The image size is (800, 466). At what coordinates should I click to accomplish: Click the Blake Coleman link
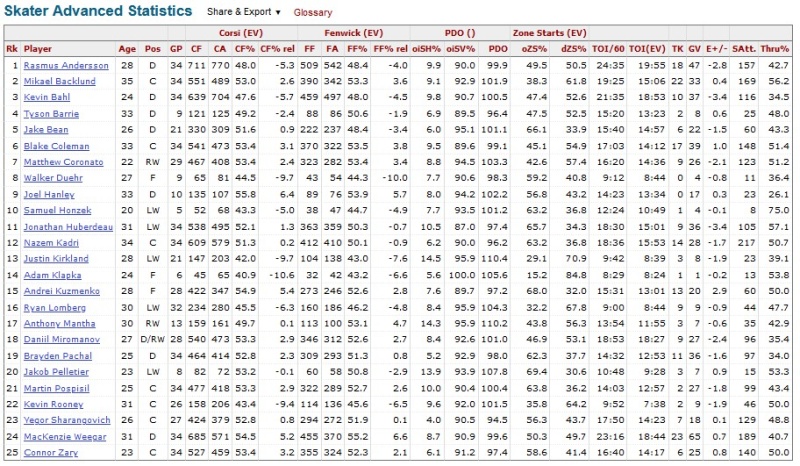(x=56, y=146)
